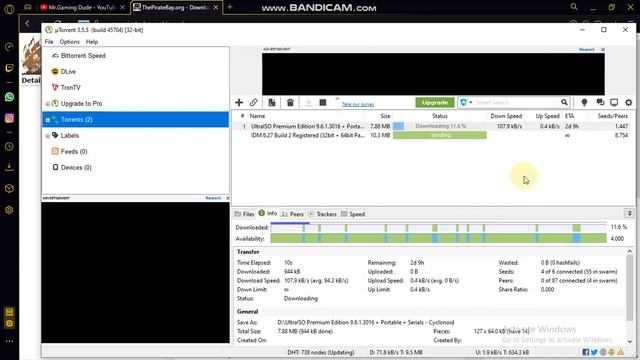Click the Facebook icon in status bar
Screen dimensions: 640x360
tap(586, 352)
